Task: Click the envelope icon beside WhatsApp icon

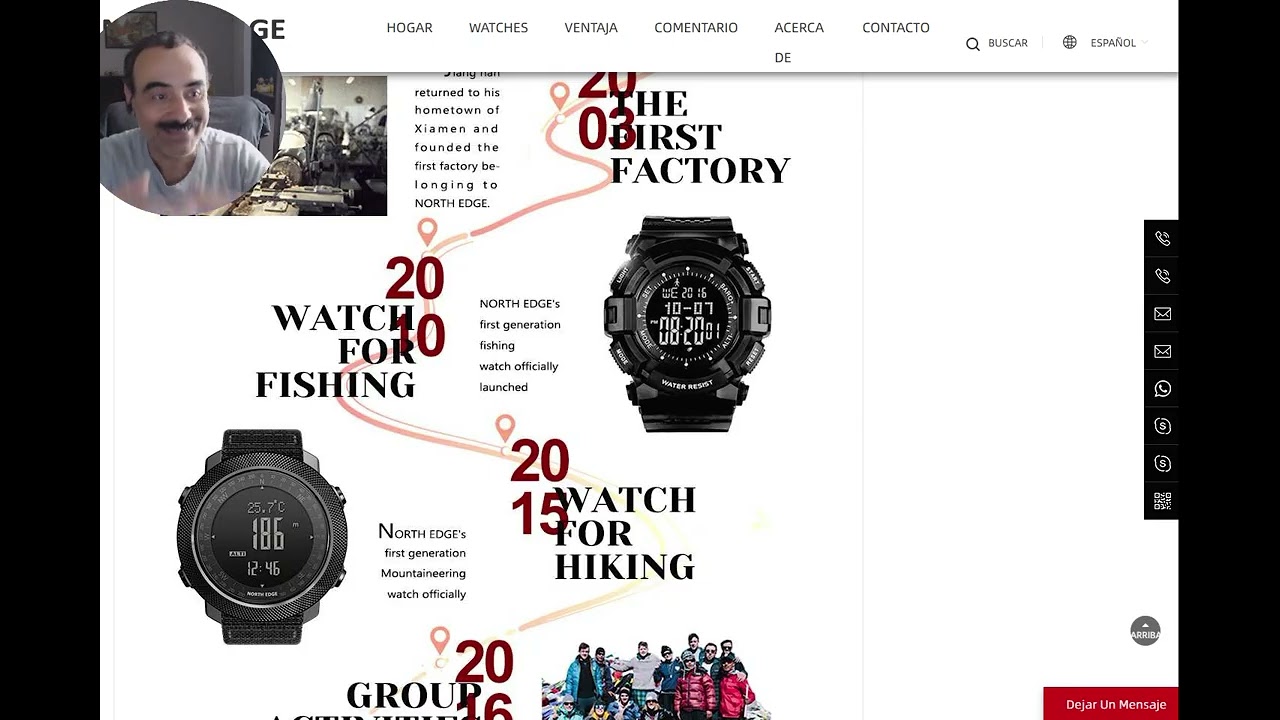Action: coord(1162,351)
